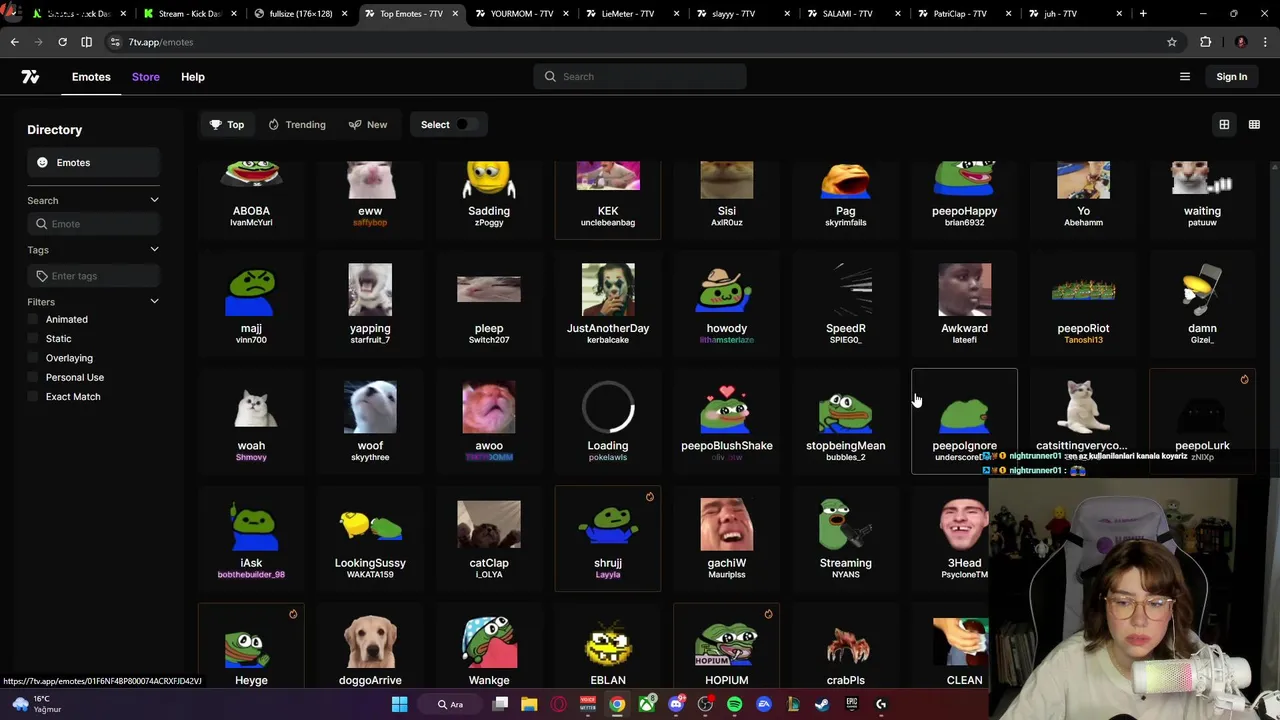Open the hamburger menu icon
Viewport: 1280px width, 720px height.
[1185, 77]
